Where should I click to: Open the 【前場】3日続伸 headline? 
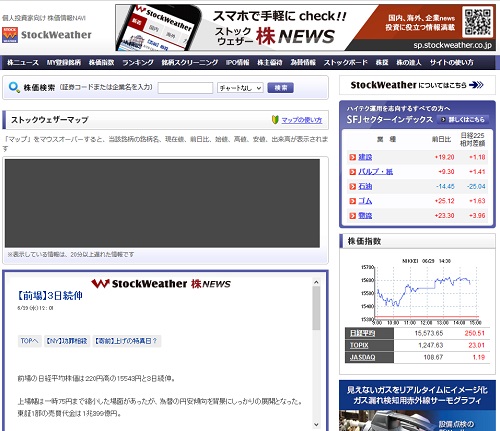pos(50,295)
